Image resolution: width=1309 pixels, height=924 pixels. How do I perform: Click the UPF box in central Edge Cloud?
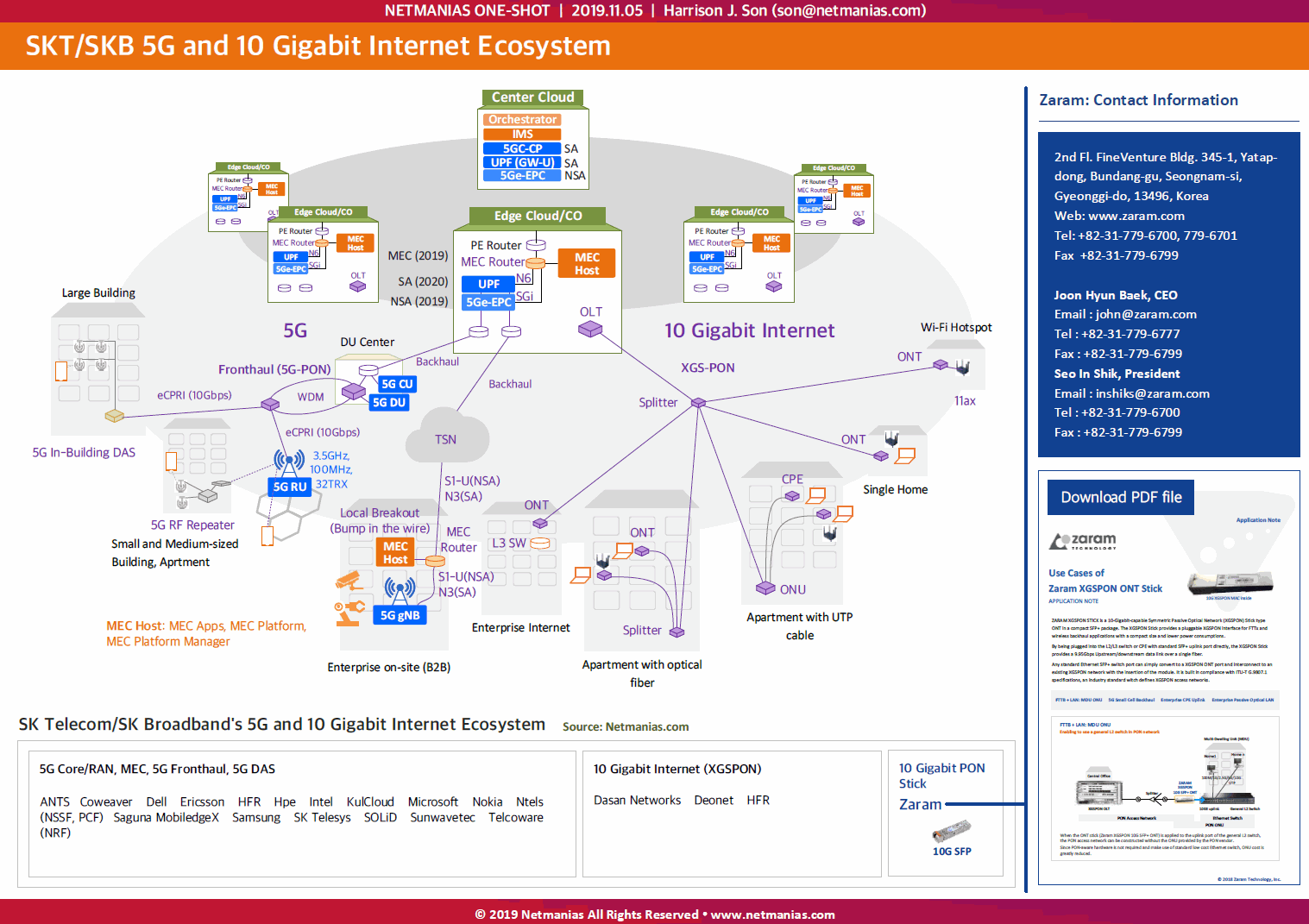click(x=488, y=284)
